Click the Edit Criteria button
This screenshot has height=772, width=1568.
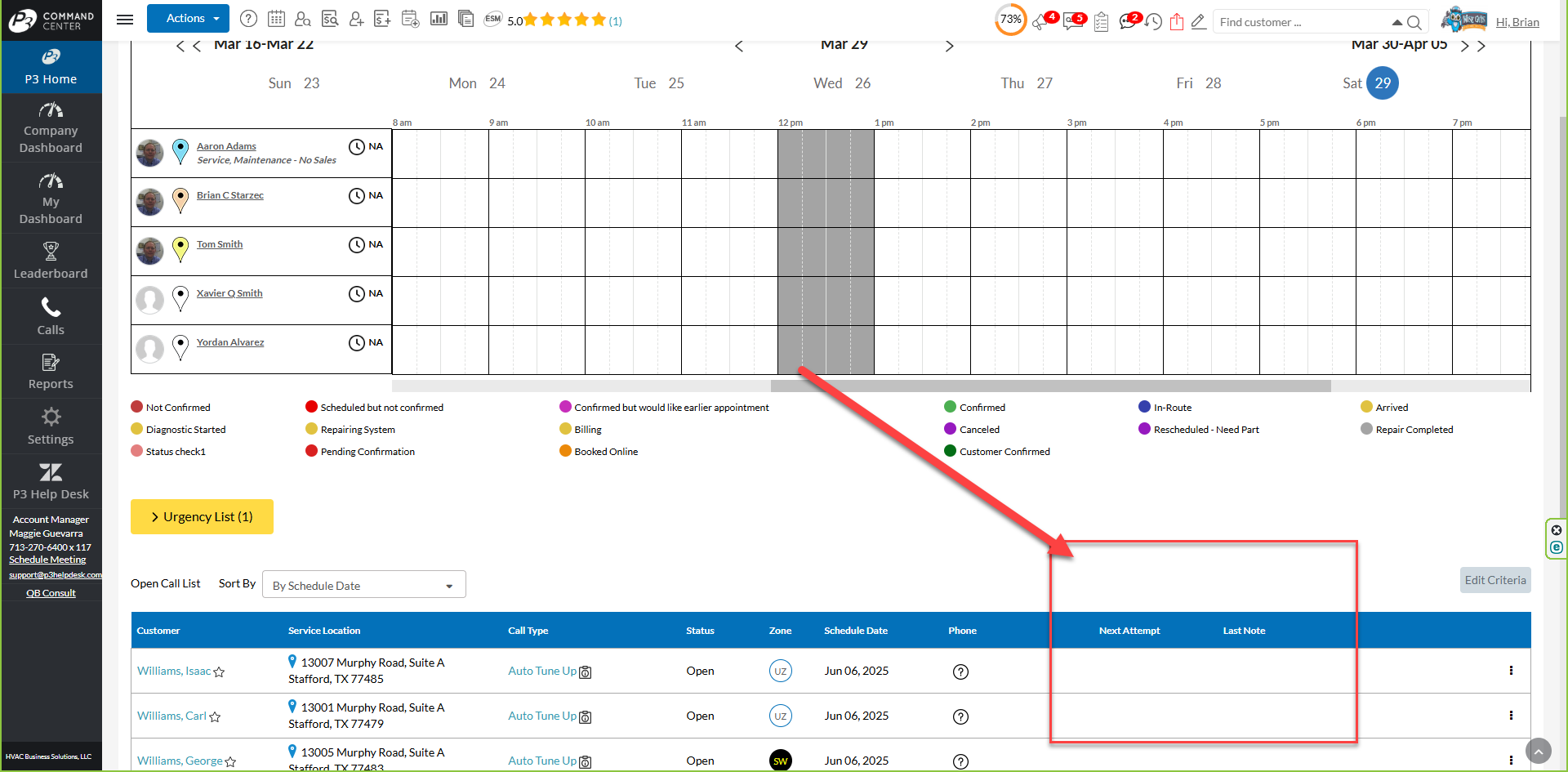(x=1494, y=580)
